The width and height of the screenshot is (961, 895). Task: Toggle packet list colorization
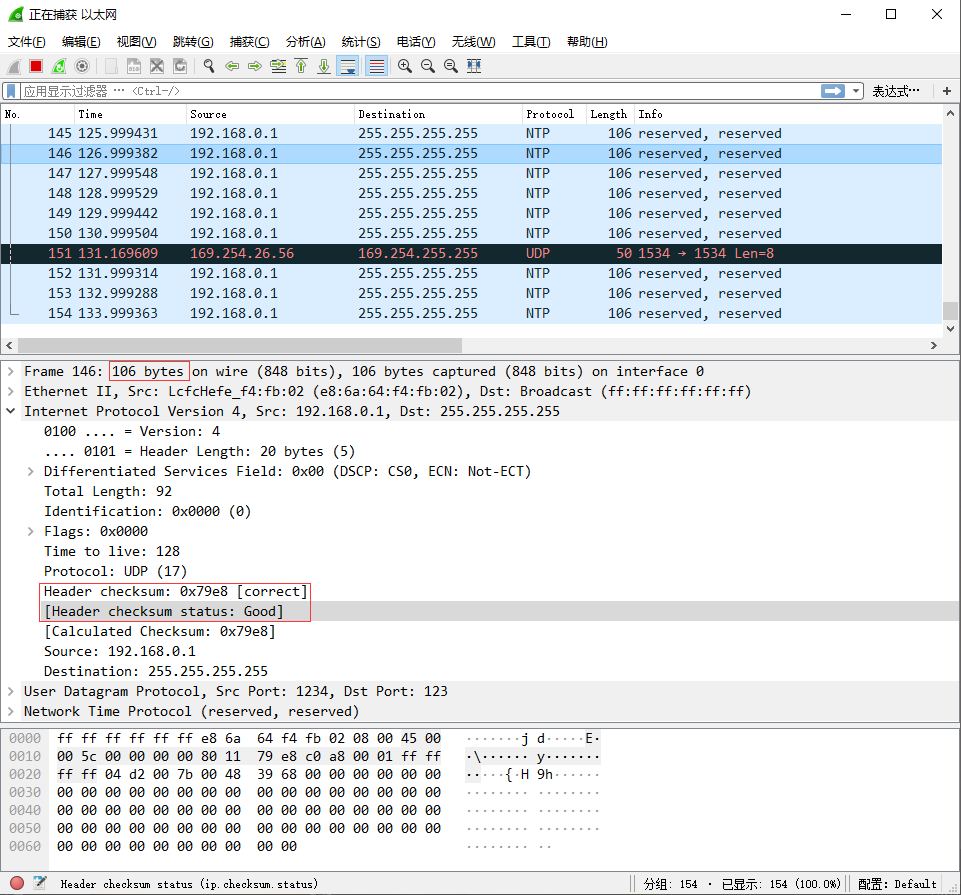pyautogui.click(x=376, y=66)
